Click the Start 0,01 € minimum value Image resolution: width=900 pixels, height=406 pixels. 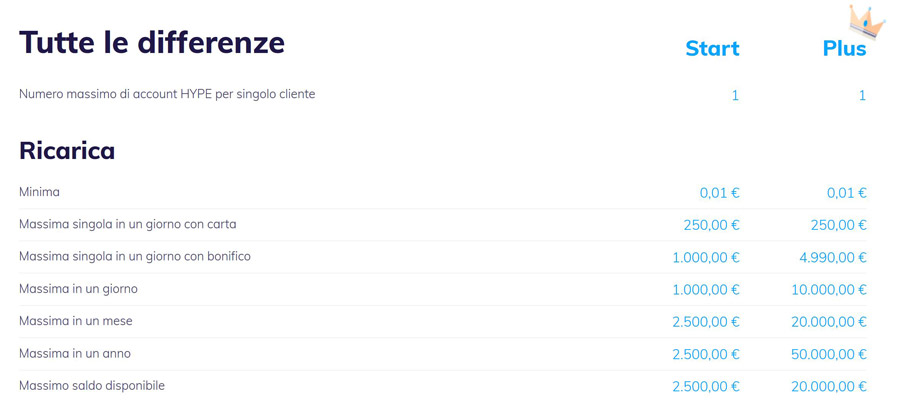[x=720, y=194]
